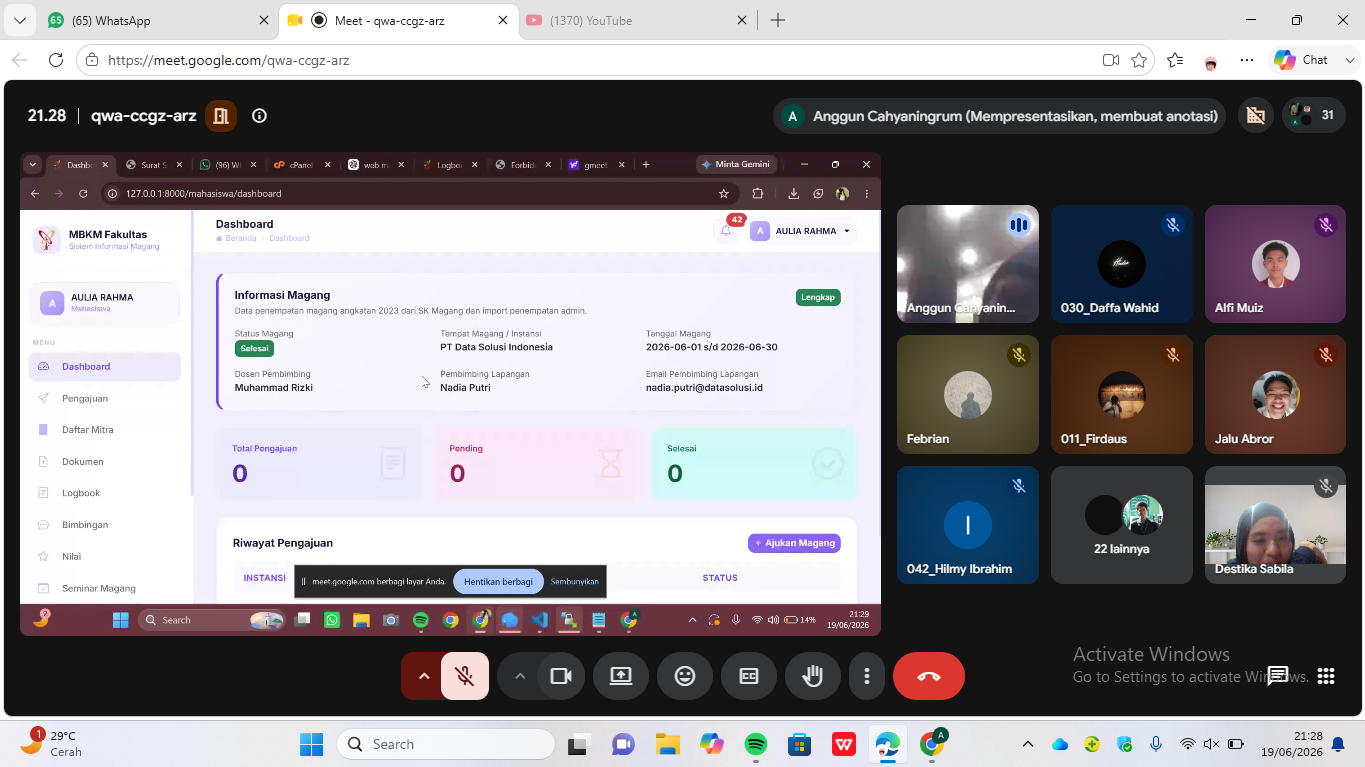Unmute the microphone in the Meet call
Image resolution: width=1365 pixels, height=767 pixels.
click(x=465, y=676)
